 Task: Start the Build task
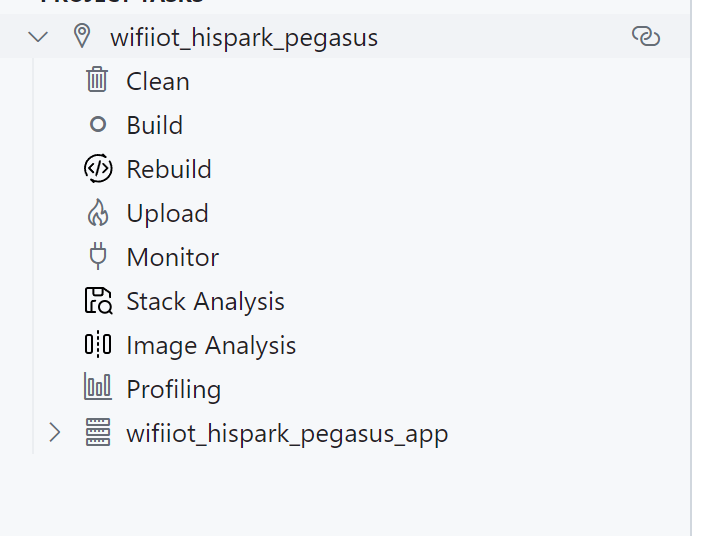[155, 125]
